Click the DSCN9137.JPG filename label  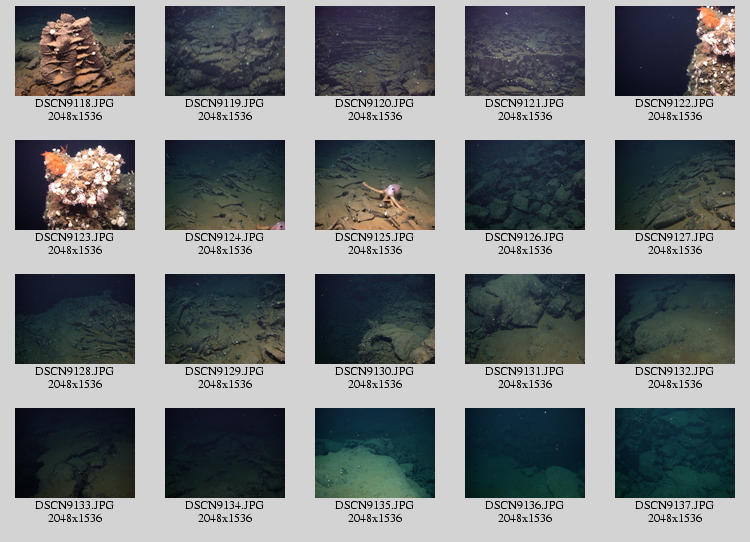click(675, 505)
